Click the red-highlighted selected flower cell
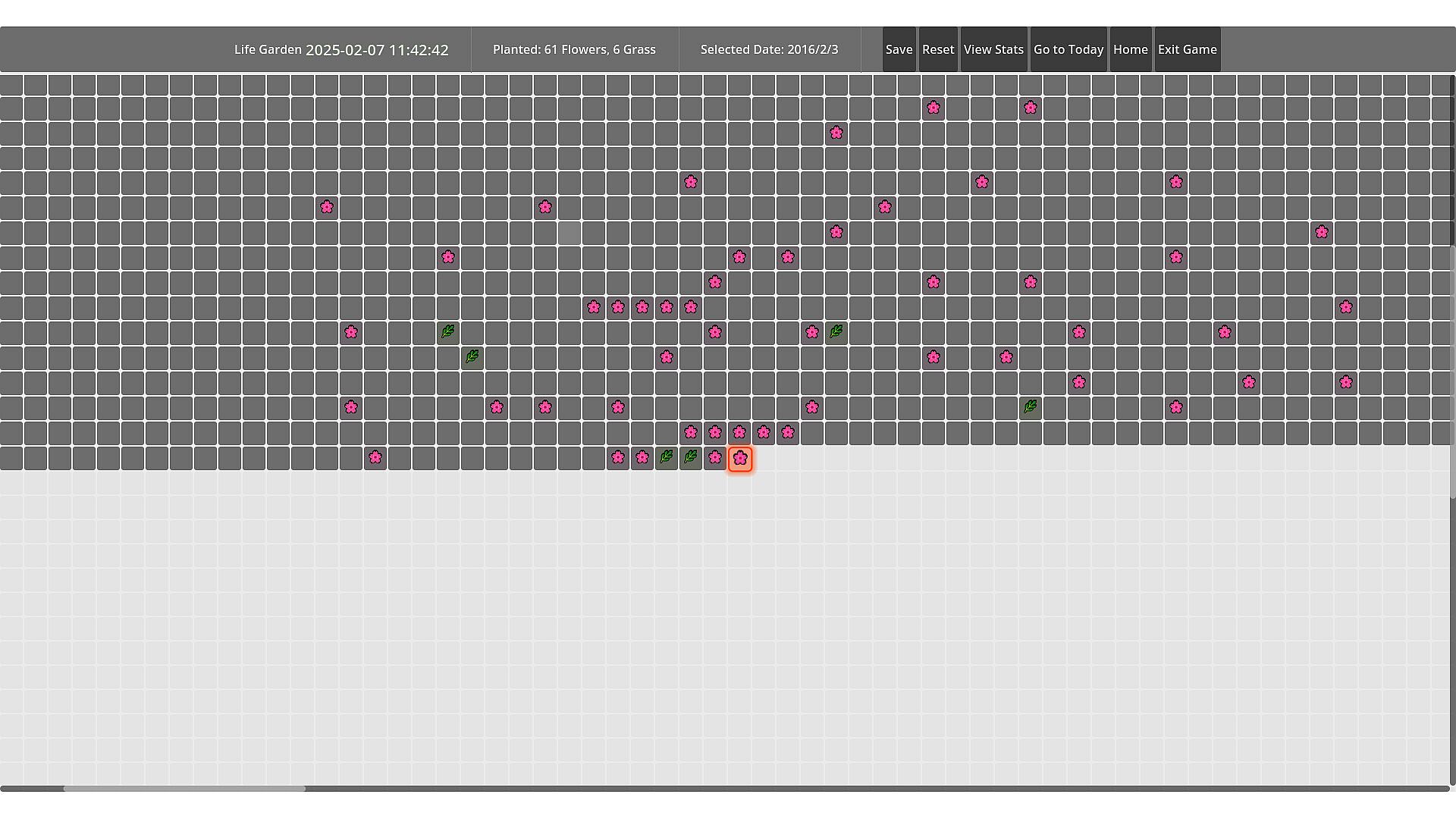The image size is (1456, 819). point(740,459)
